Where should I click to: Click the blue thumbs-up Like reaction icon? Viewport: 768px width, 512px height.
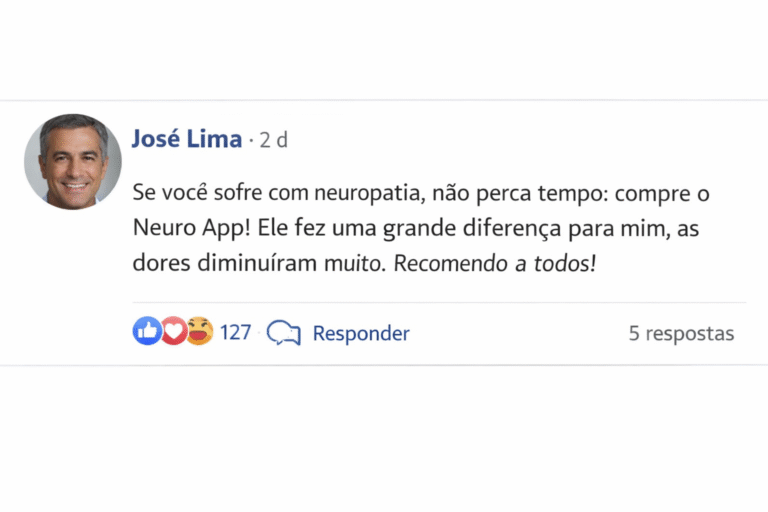[147, 332]
